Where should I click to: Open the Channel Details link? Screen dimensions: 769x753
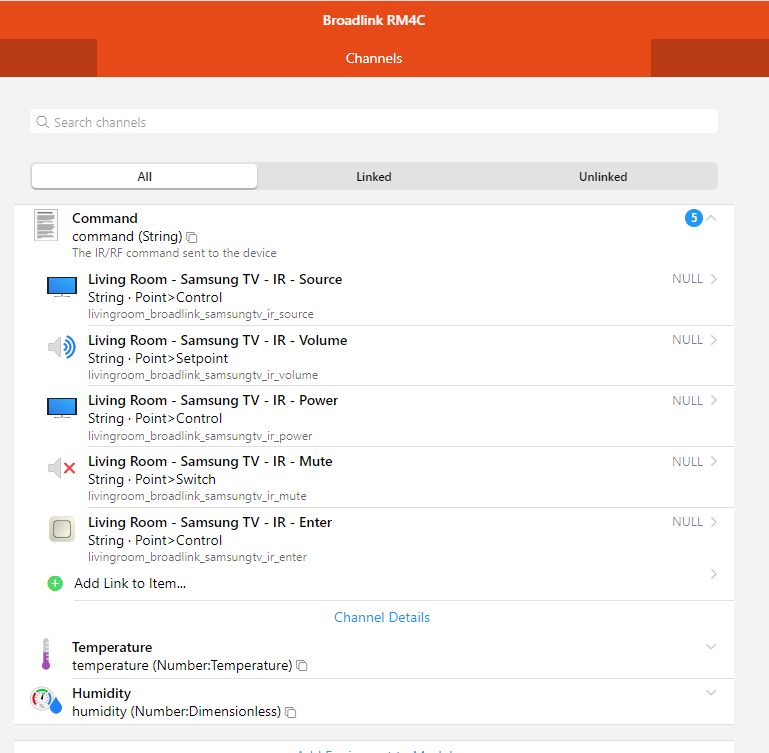click(x=382, y=617)
